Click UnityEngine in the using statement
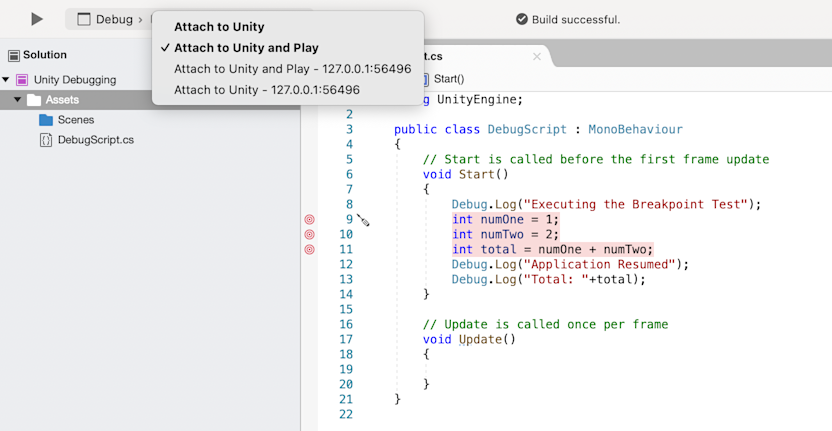 click(476, 99)
